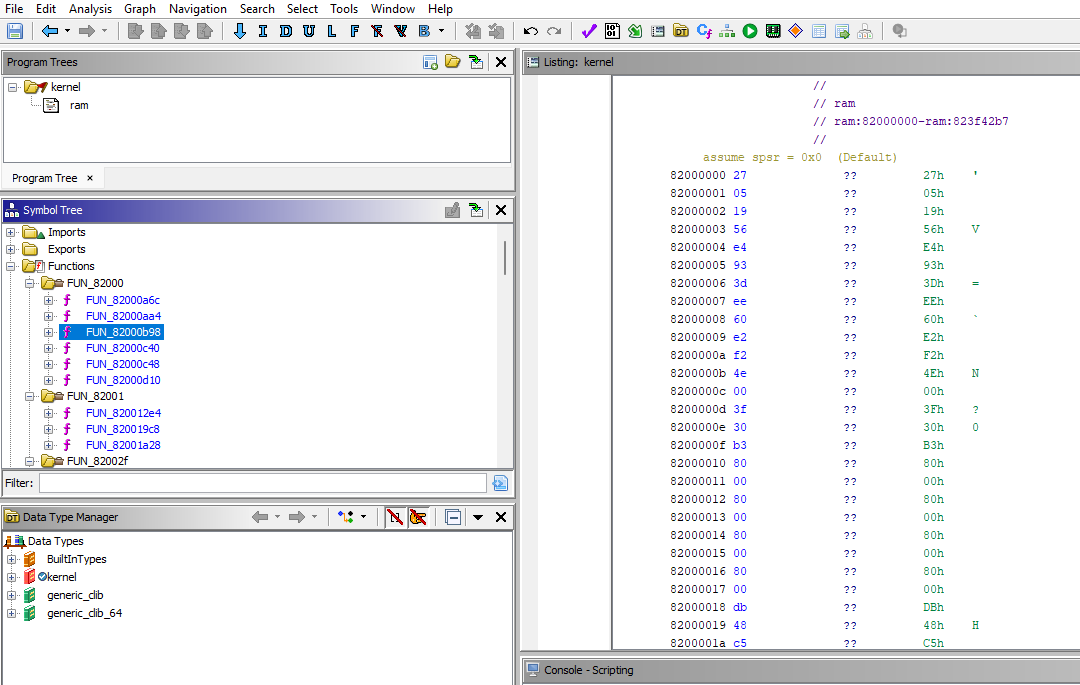Close the Program Tree tab with x
1080x685 pixels.
(90, 178)
